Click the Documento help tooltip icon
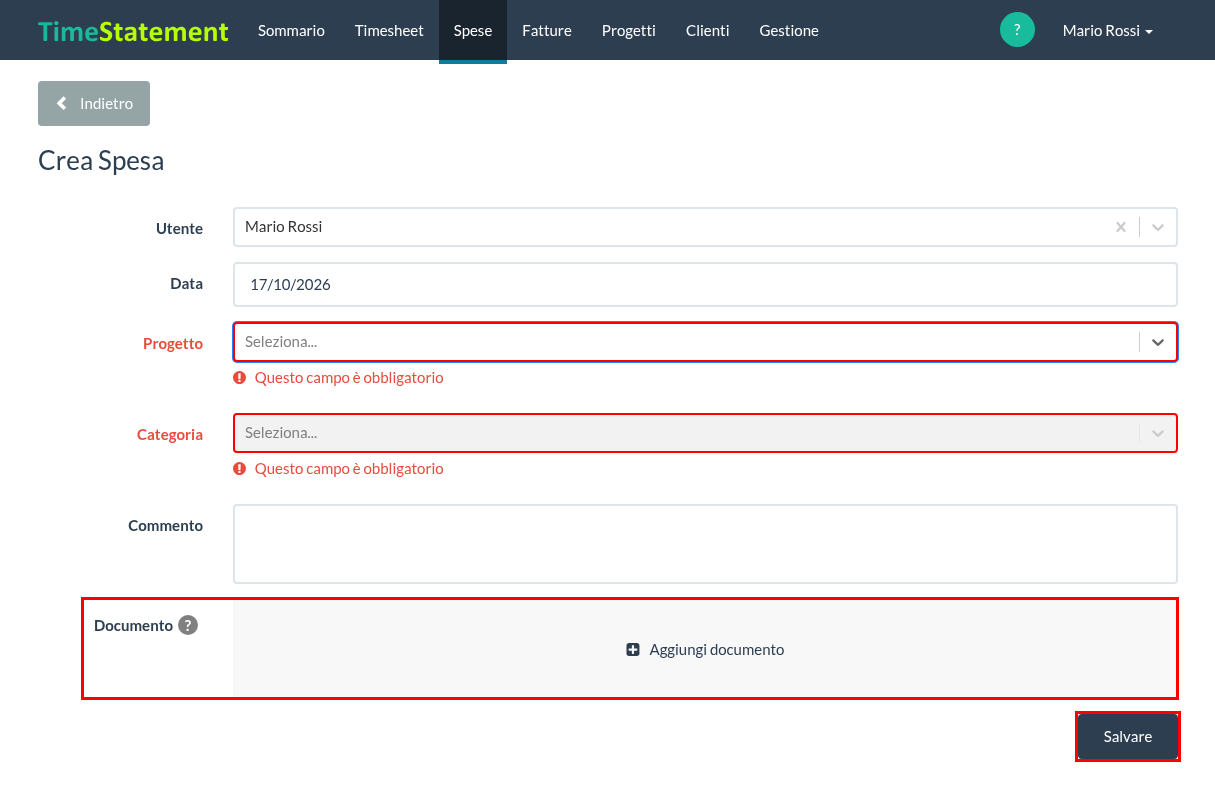Image resolution: width=1215 pixels, height=793 pixels. point(188,625)
